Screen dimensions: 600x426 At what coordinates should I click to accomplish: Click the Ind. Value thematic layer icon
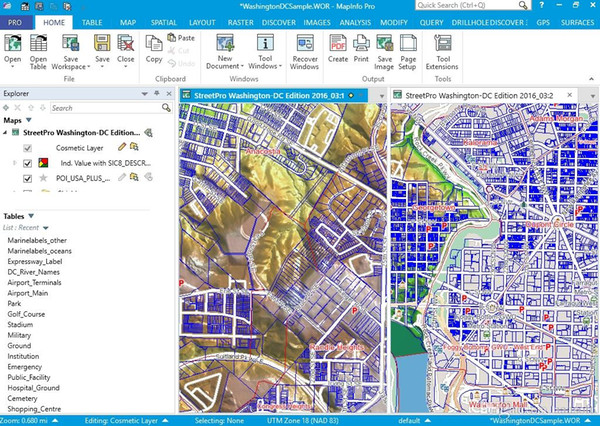tap(43, 163)
